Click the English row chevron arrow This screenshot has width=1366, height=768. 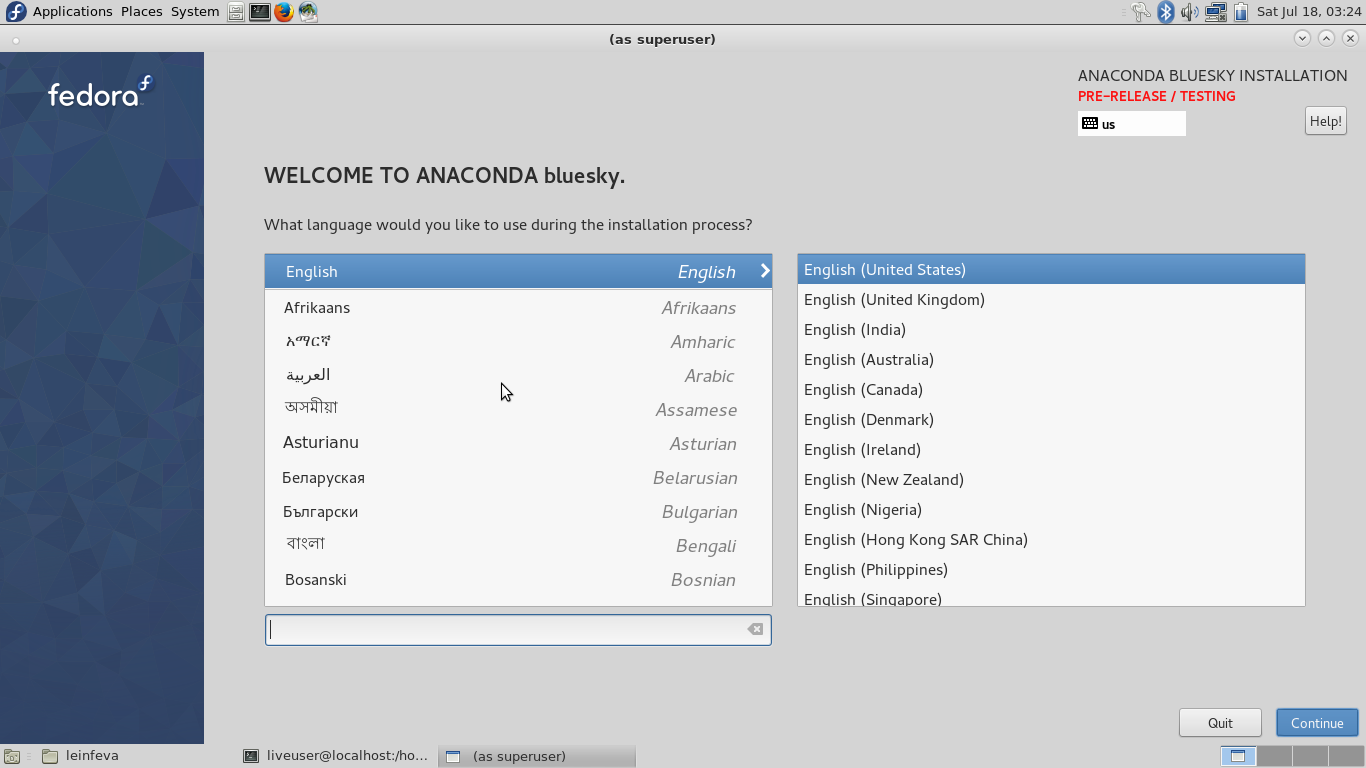tap(765, 271)
